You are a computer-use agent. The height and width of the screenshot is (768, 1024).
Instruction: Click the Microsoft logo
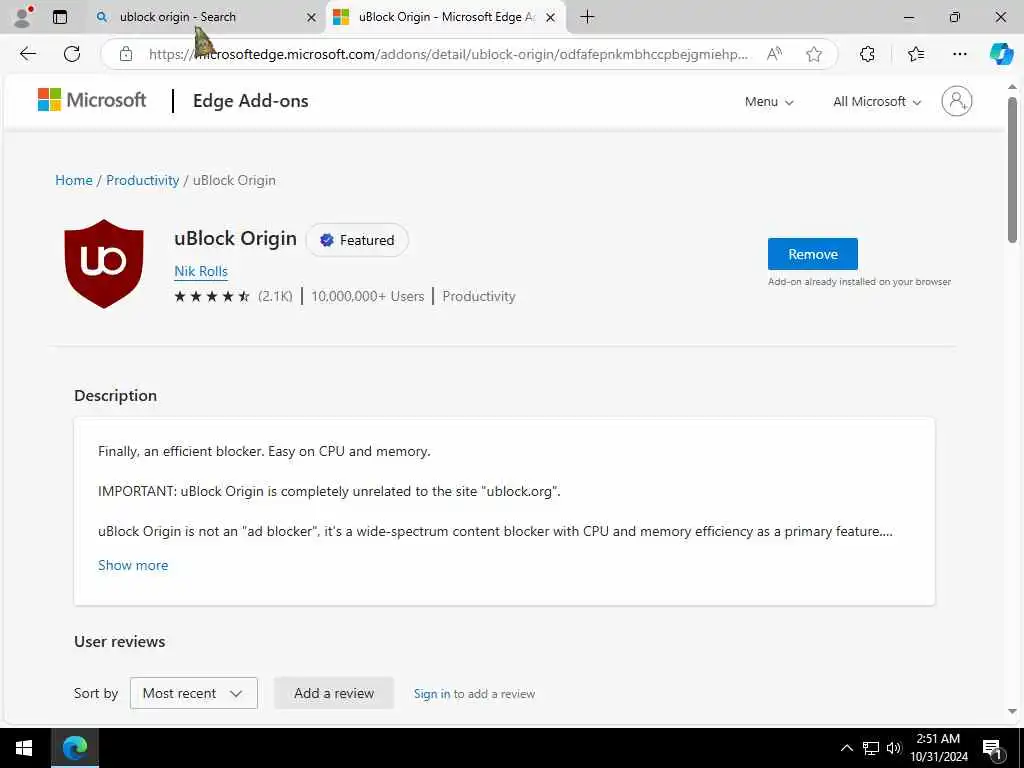click(92, 100)
